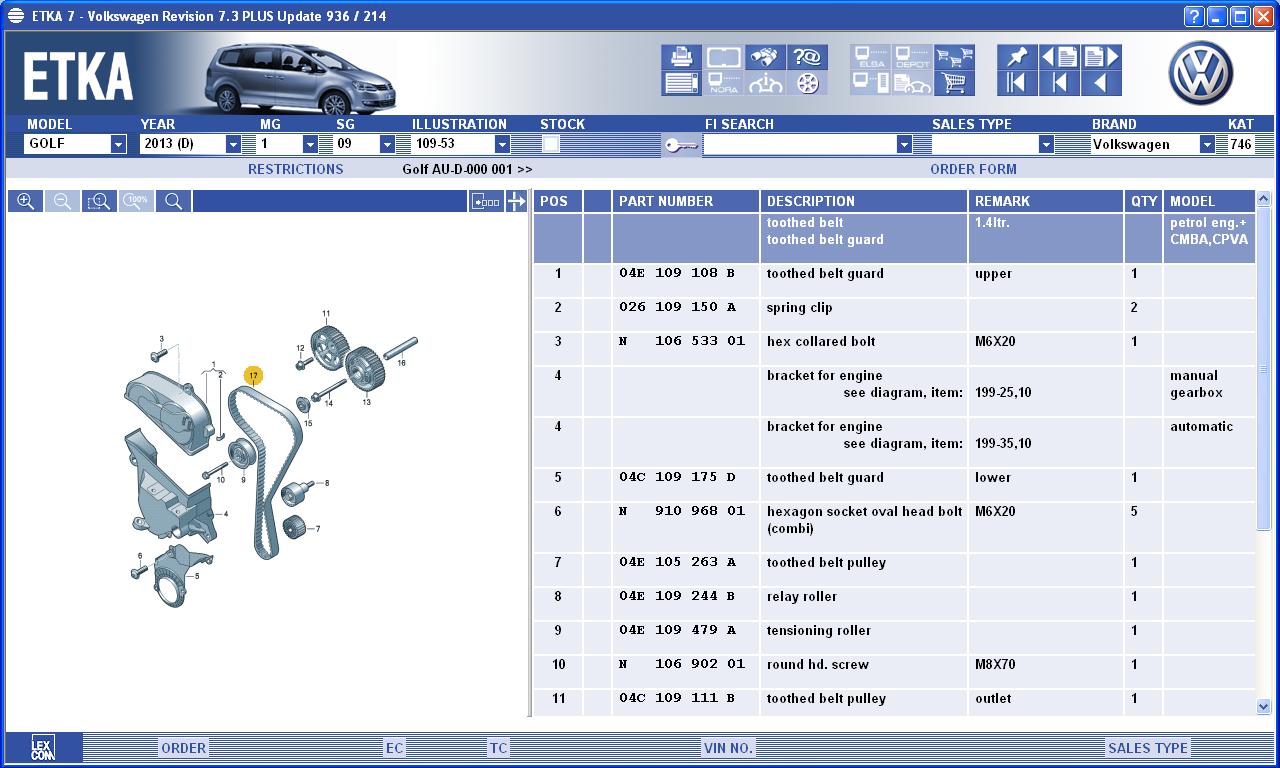This screenshot has height=768, width=1280.
Task: Go to previous page icon
Action: click(1059, 56)
